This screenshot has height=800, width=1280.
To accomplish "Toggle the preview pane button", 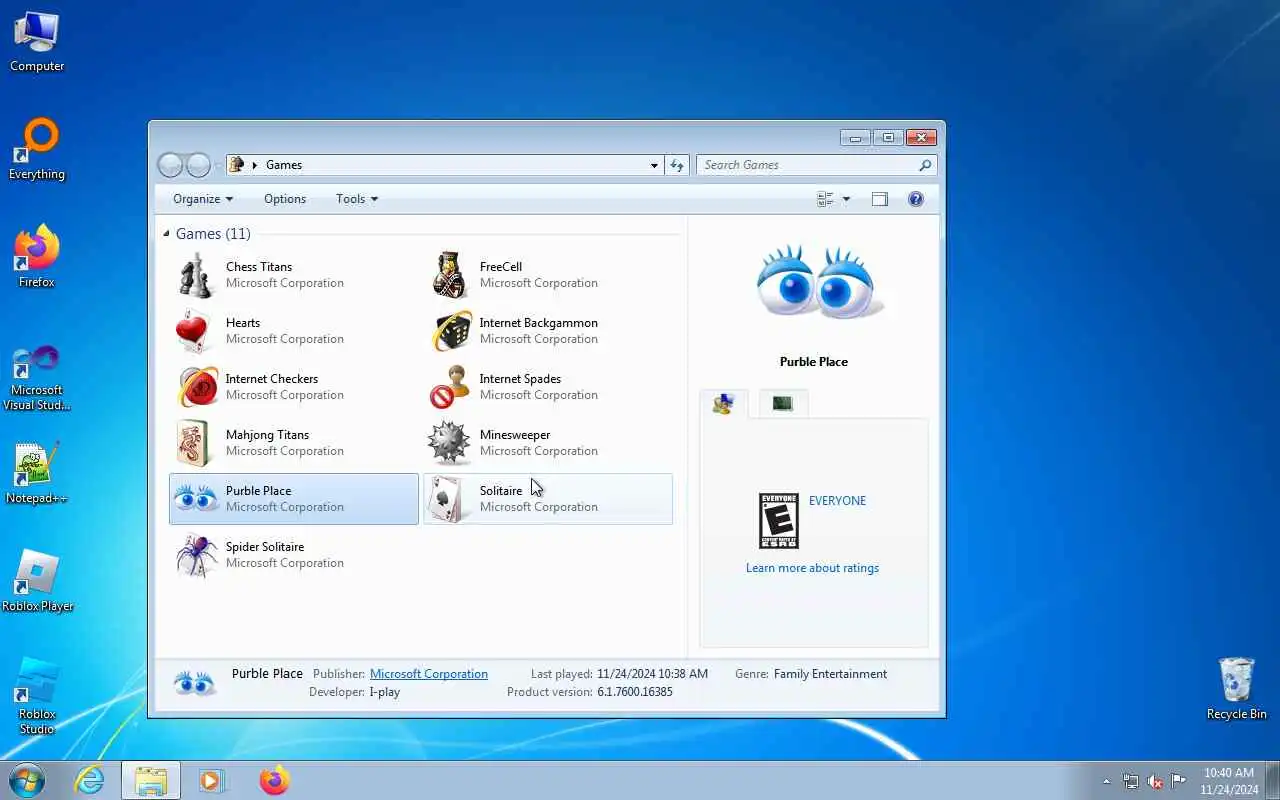I will pos(879,199).
